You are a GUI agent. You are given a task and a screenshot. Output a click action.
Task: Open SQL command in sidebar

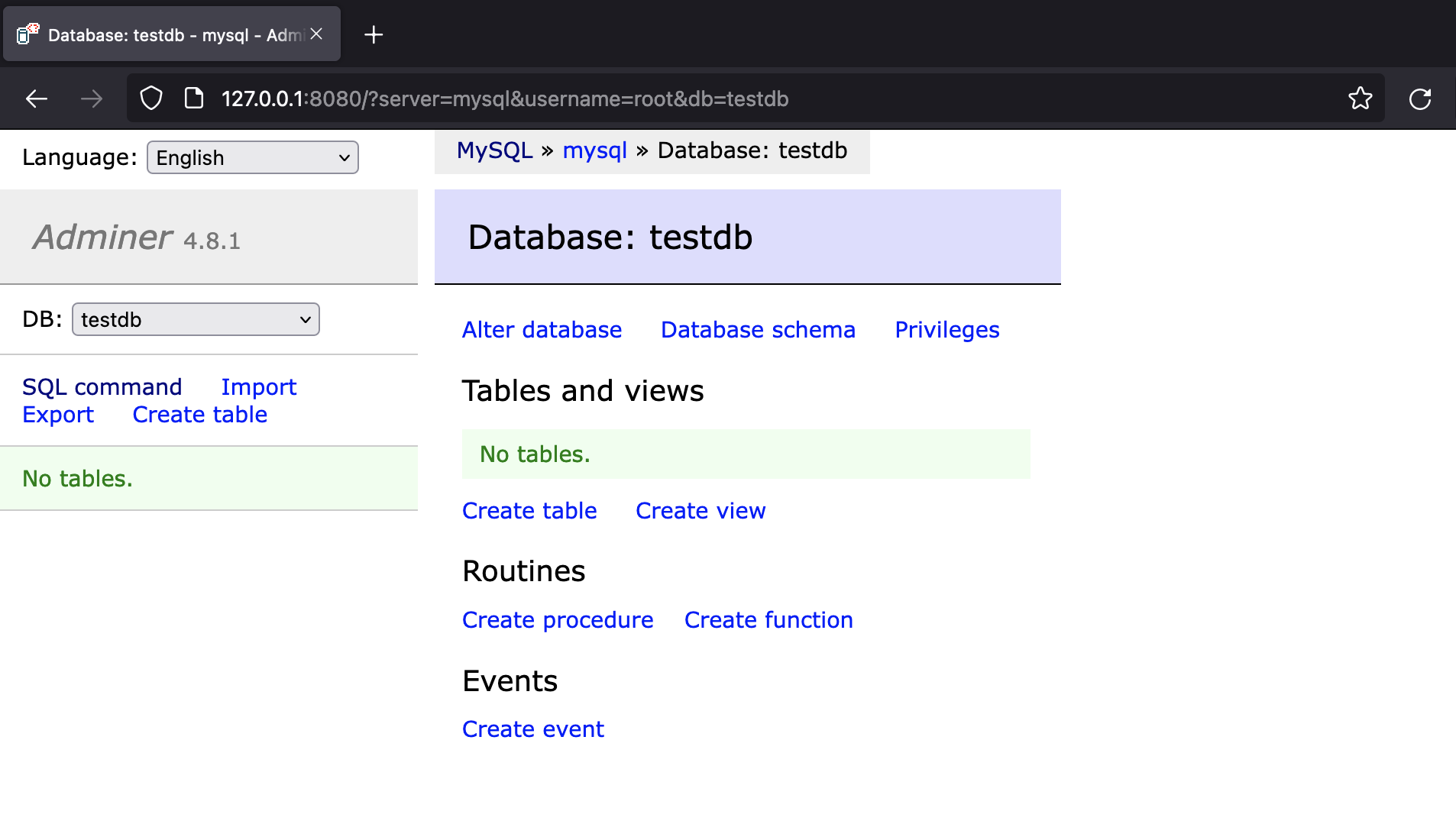102,387
